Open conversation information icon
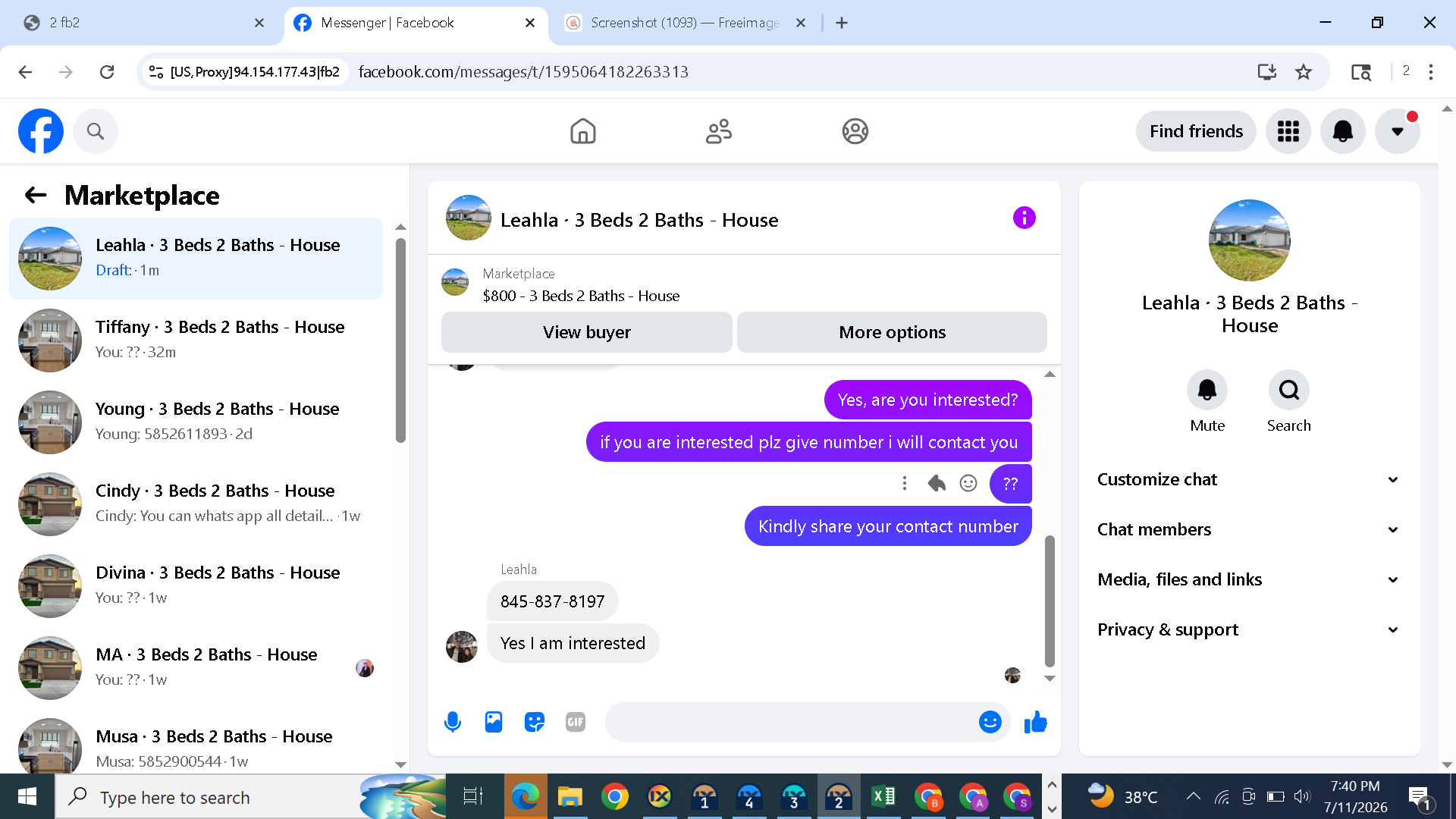This screenshot has height=819, width=1456. 1025,218
